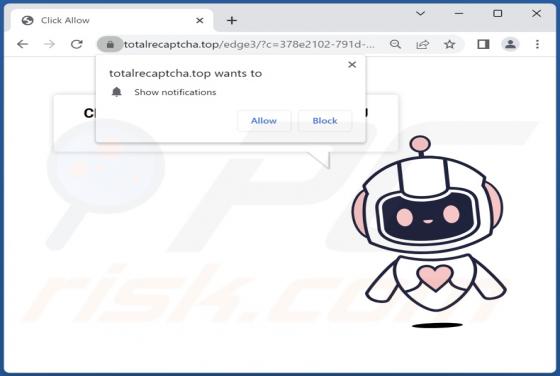This screenshot has height=376, width=560.
Task: Click the forward navigation arrow
Action: pyautogui.click(x=49, y=44)
